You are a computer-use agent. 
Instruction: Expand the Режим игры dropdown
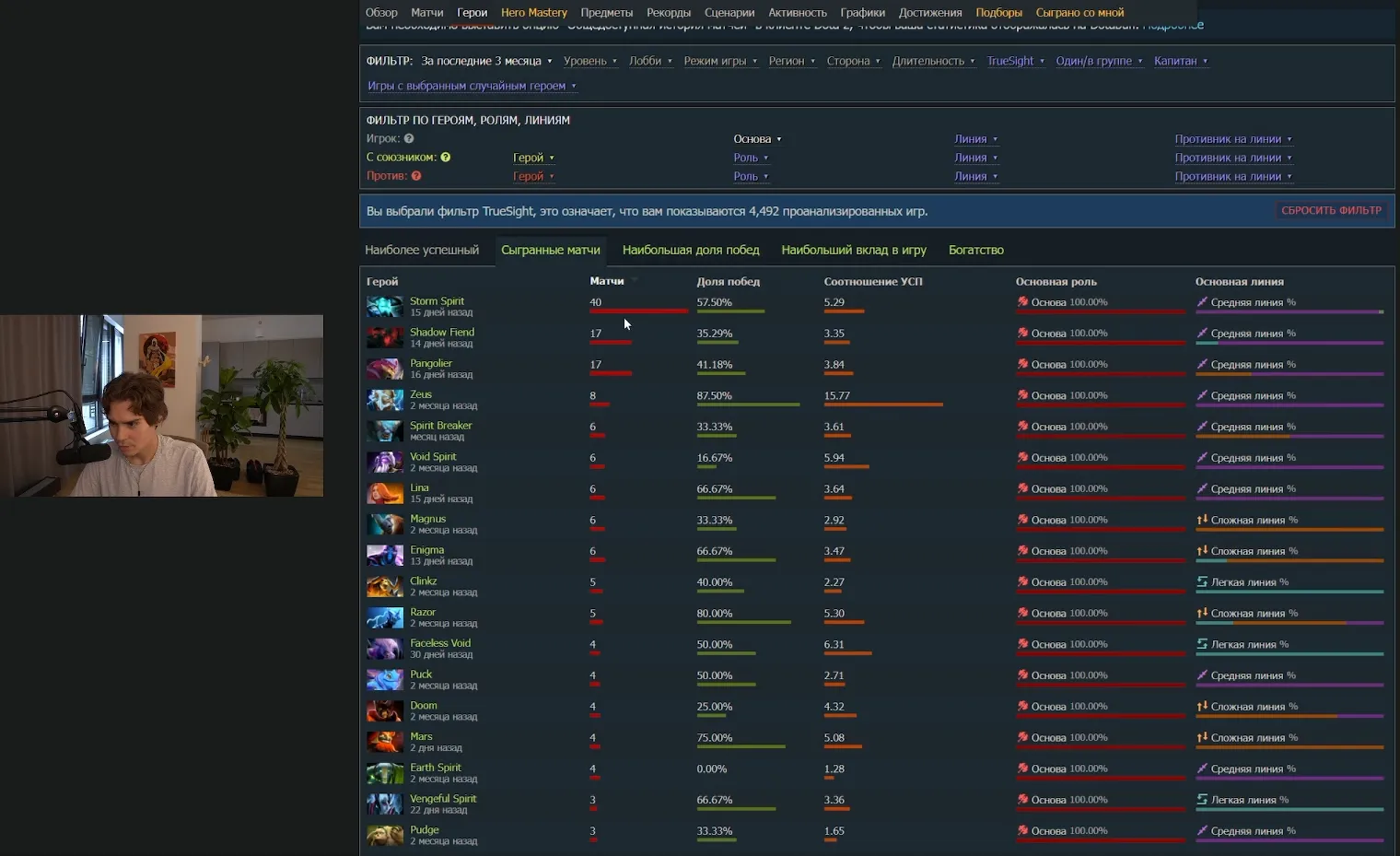720,61
